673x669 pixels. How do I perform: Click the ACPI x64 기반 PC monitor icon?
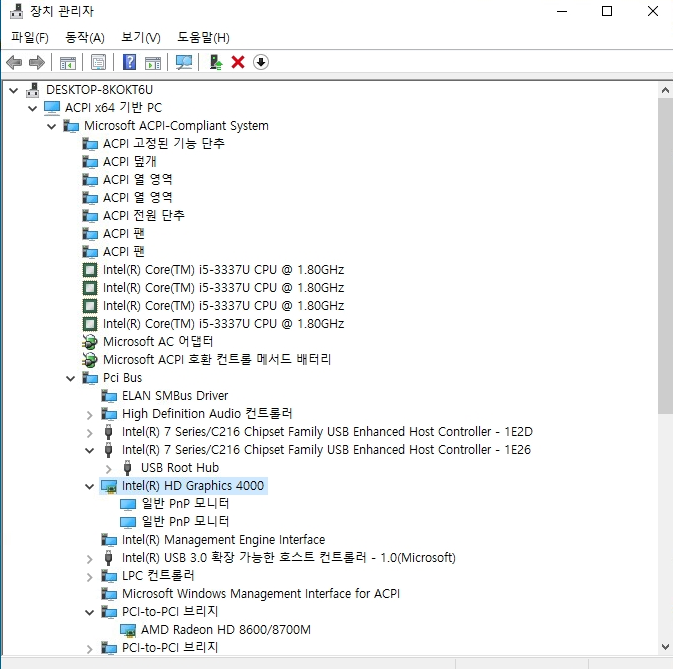point(52,108)
